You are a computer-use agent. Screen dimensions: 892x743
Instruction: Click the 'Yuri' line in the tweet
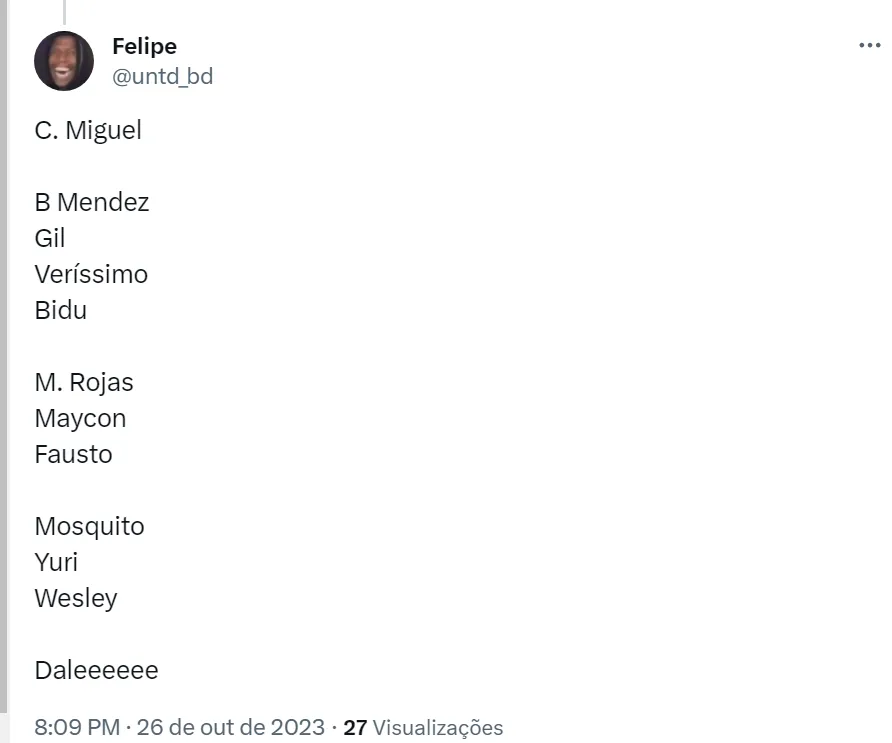pyautogui.click(x=56, y=562)
